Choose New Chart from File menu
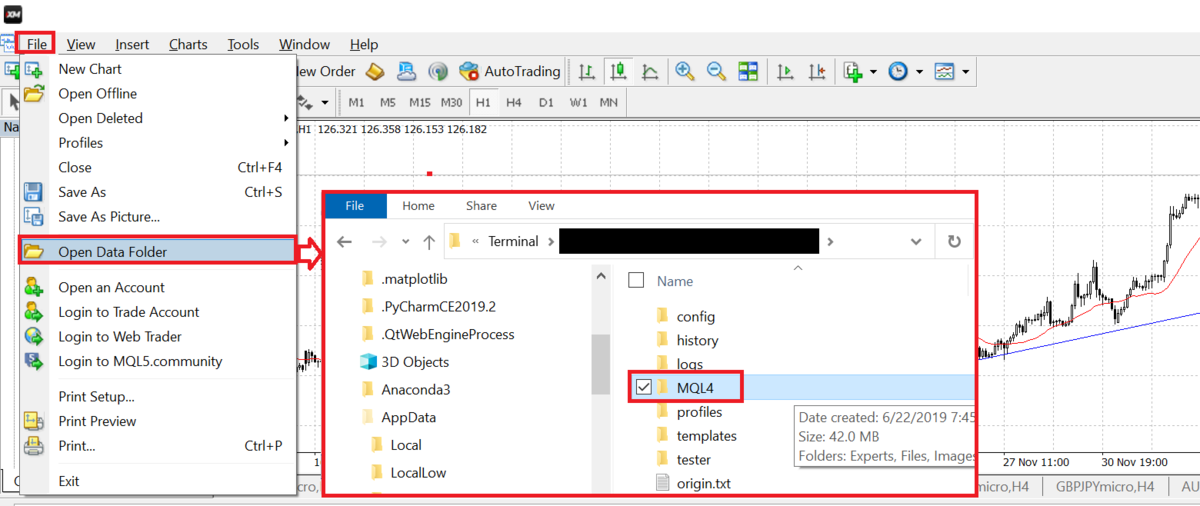Screen dimensions: 1200x506 click(x=158, y=69)
